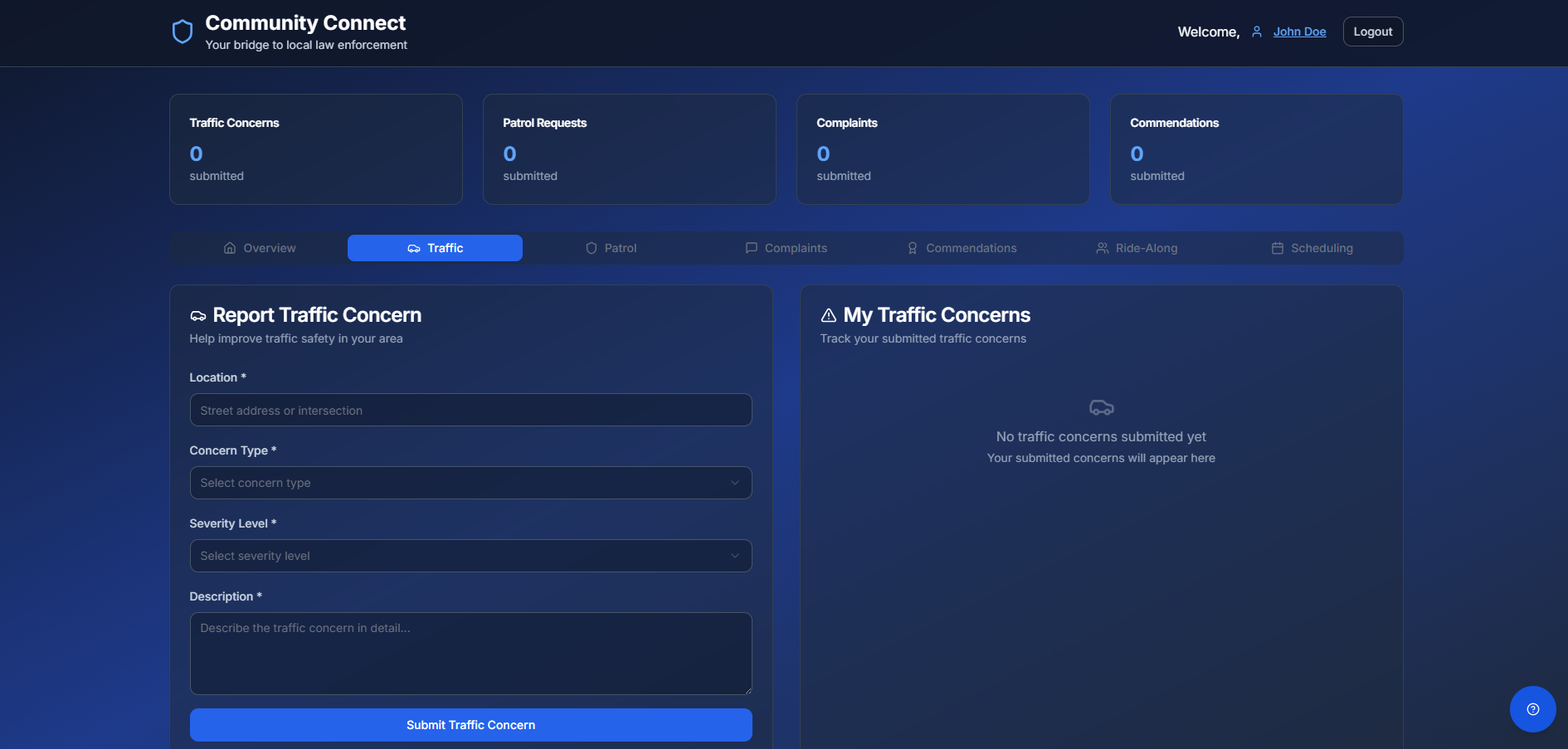Click the home icon on the Overview tab
The width and height of the screenshot is (1568, 749).
tap(230, 248)
